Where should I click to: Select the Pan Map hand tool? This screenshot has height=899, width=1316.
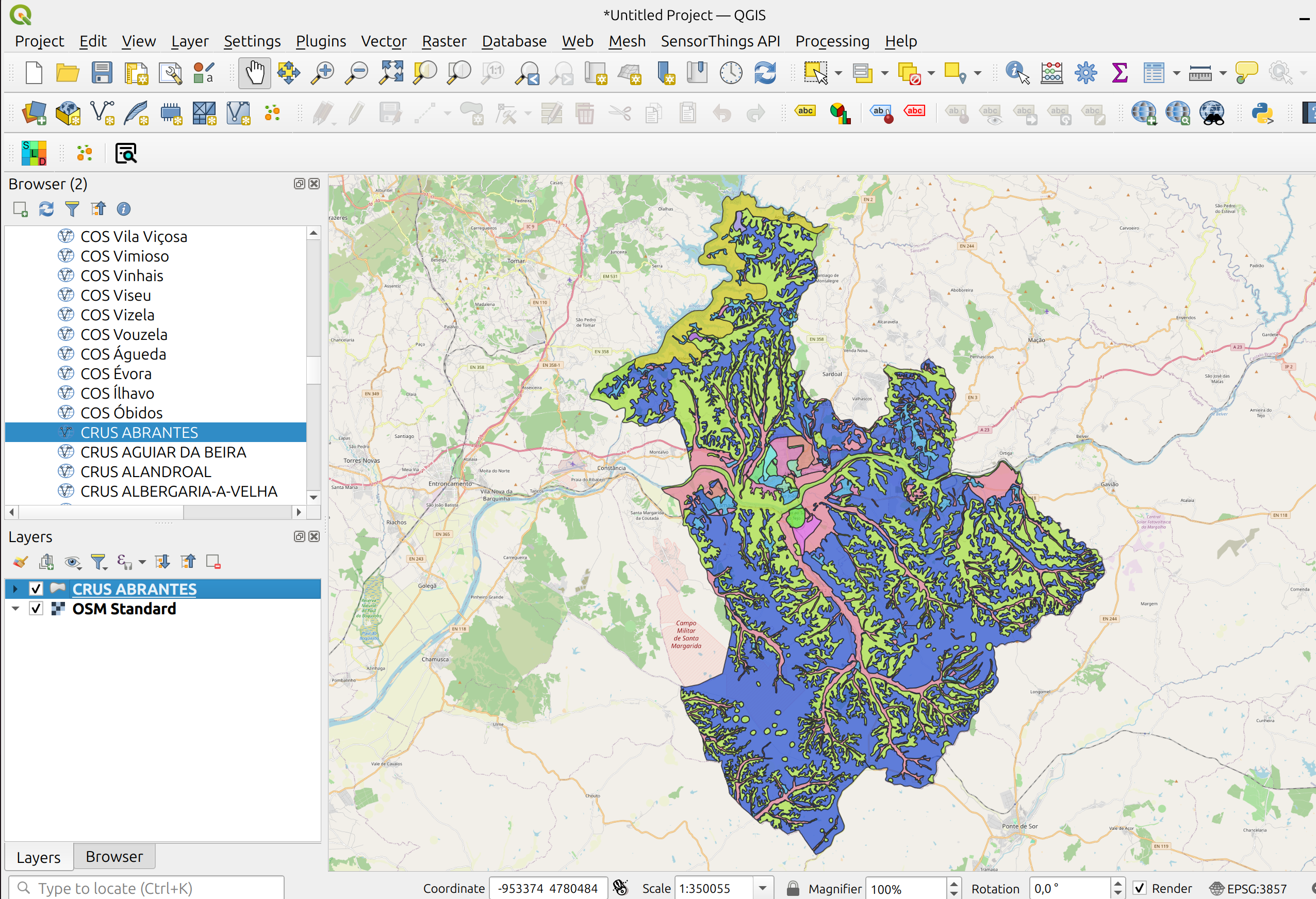pos(254,73)
